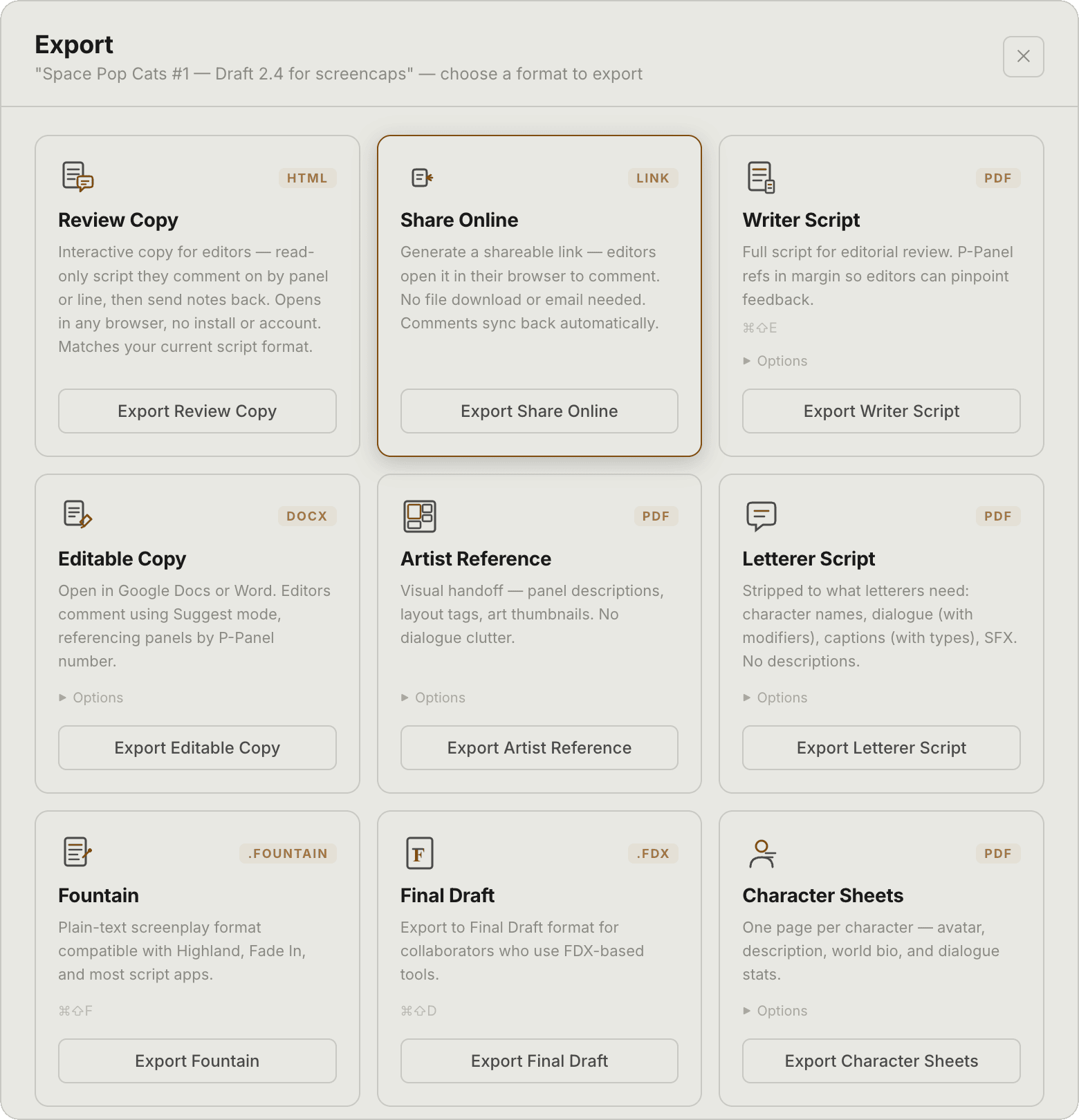Screen dimensions: 1079x1120
Task: Click the PDF badge on Character Sheets
Action: [998, 853]
